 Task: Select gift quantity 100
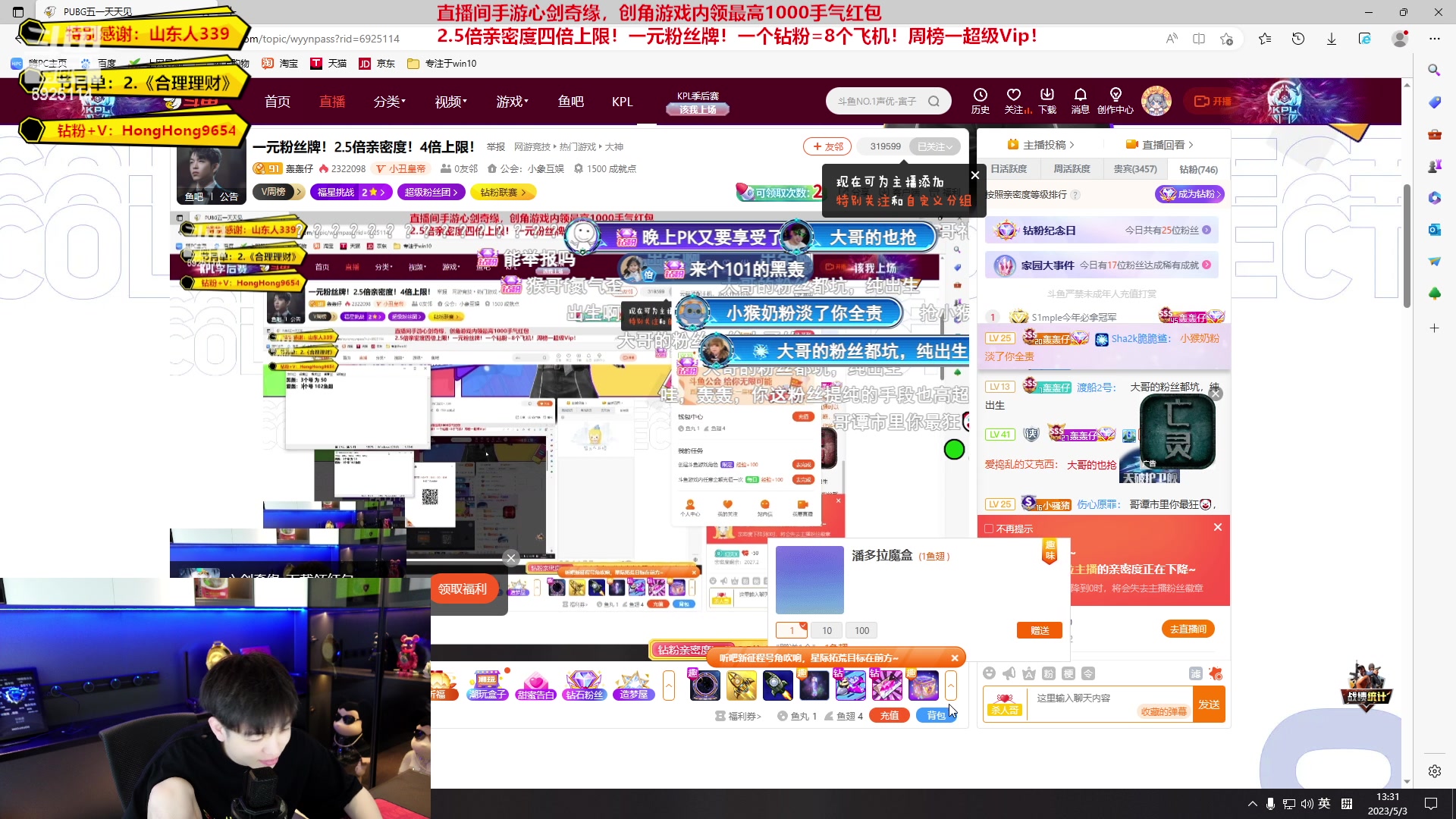pos(861,630)
